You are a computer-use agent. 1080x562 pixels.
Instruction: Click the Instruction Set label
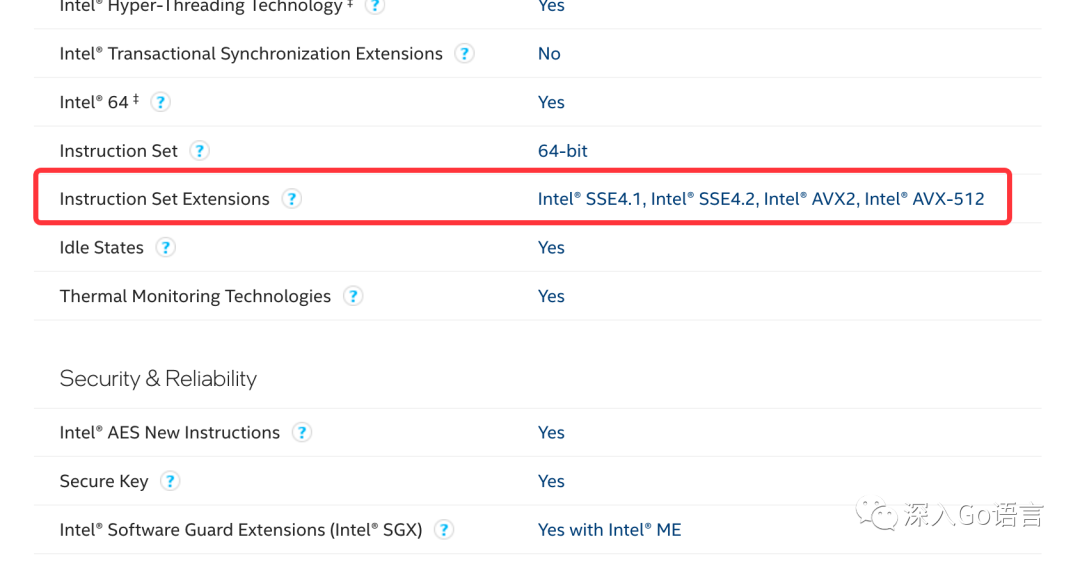[118, 151]
